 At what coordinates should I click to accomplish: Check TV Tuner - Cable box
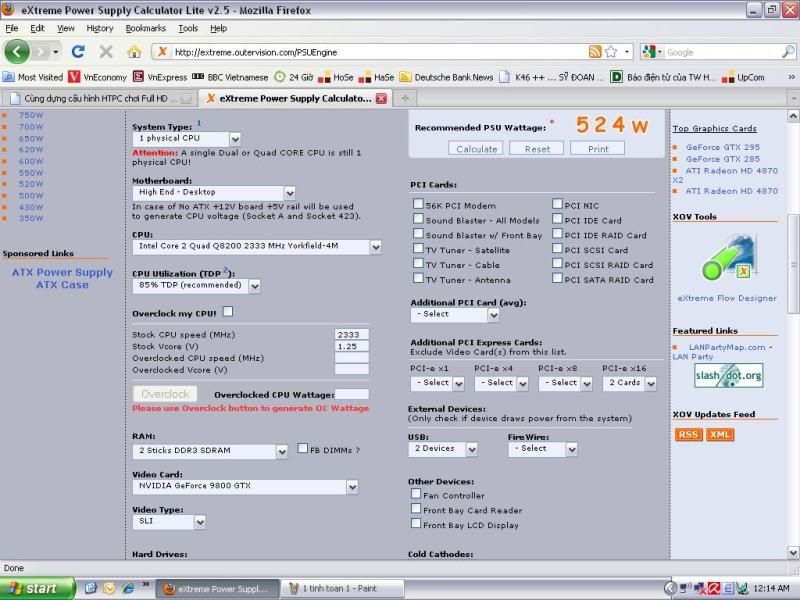point(418,263)
